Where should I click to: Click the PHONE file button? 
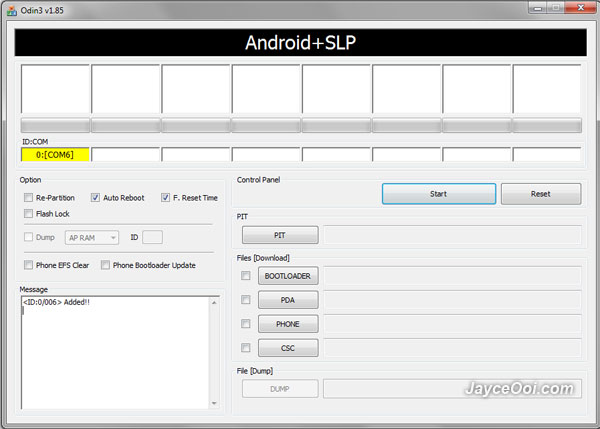[x=288, y=324]
